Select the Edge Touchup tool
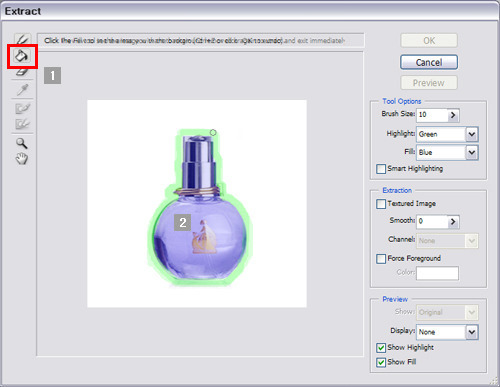500x387 pixels. coord(22,124)
